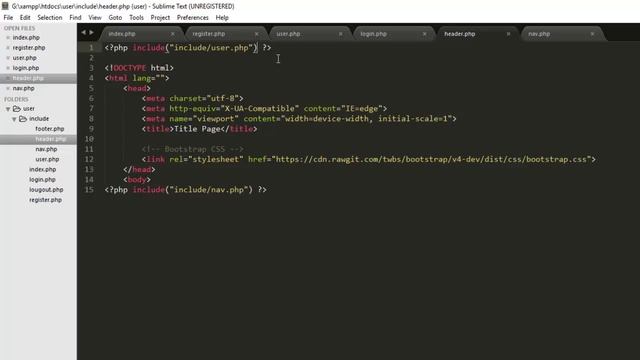Select the user folder in sidebar

point(29,109)
